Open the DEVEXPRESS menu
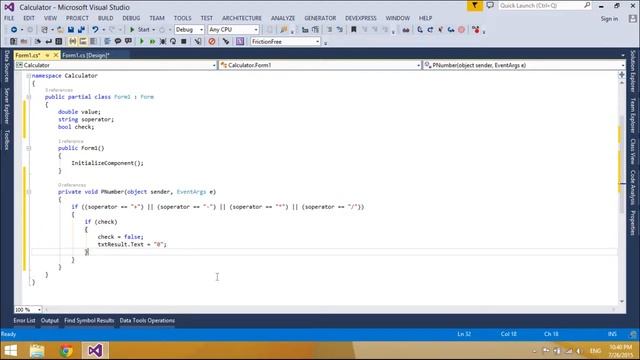This screenshot has width=640, height=360. [360, 18]
